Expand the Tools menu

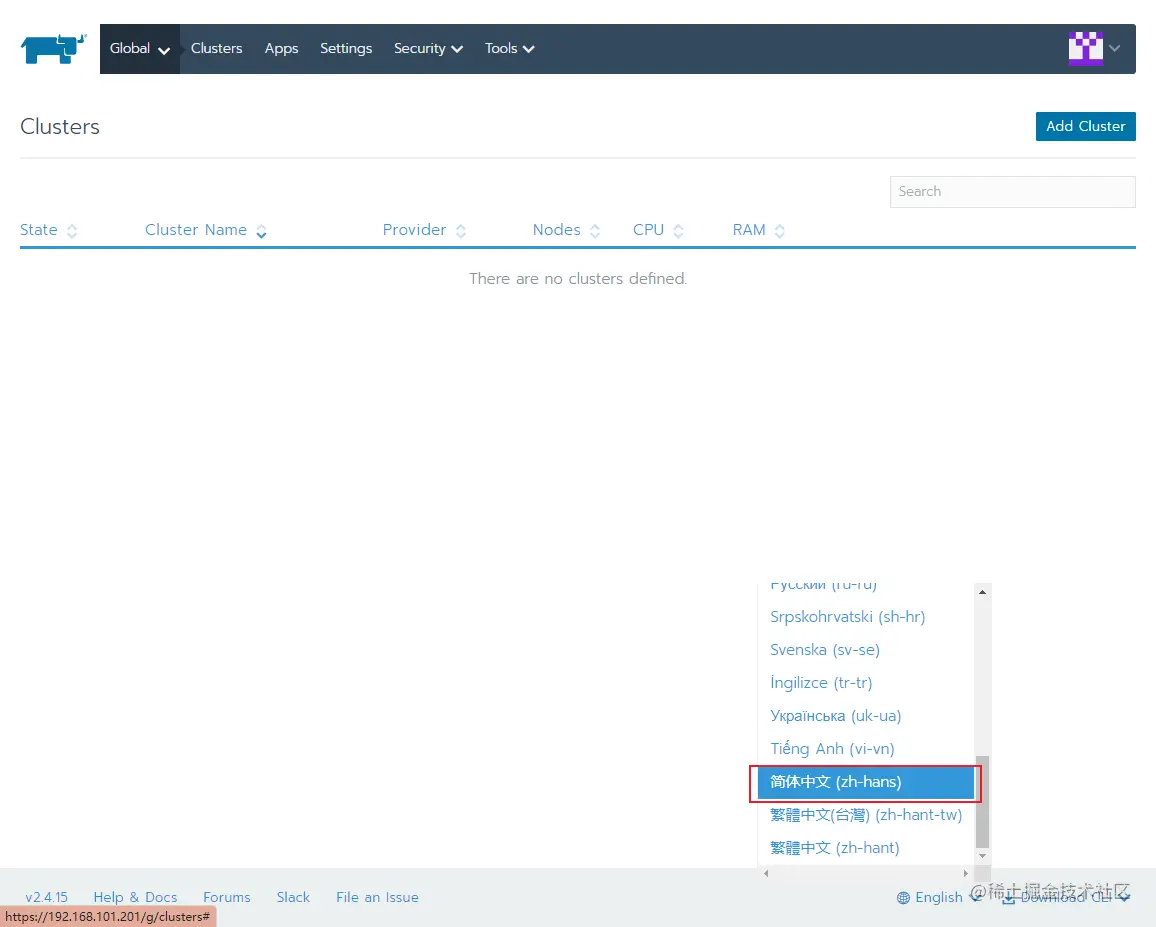pyautogui.click(x=509, y=49)
